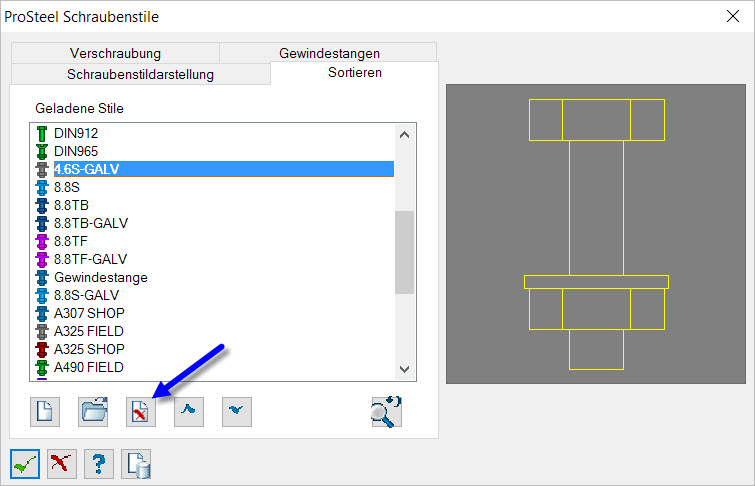Select DIN965 style in list
755x486 pixels.
[x=76, y=151]
